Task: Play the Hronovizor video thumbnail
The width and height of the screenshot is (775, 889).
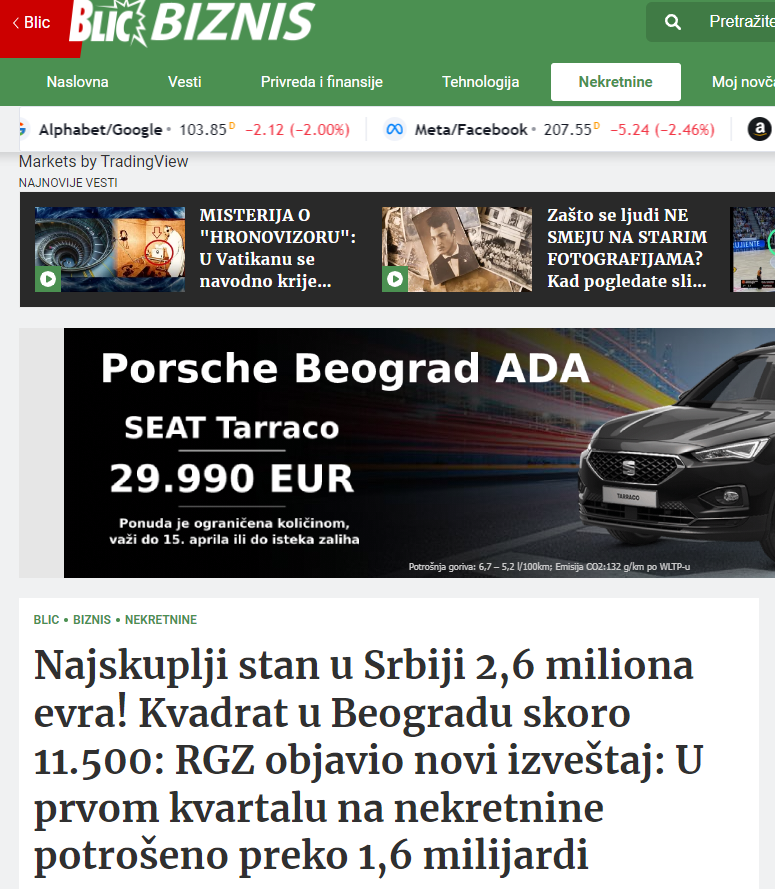Action: pos(110,249)
